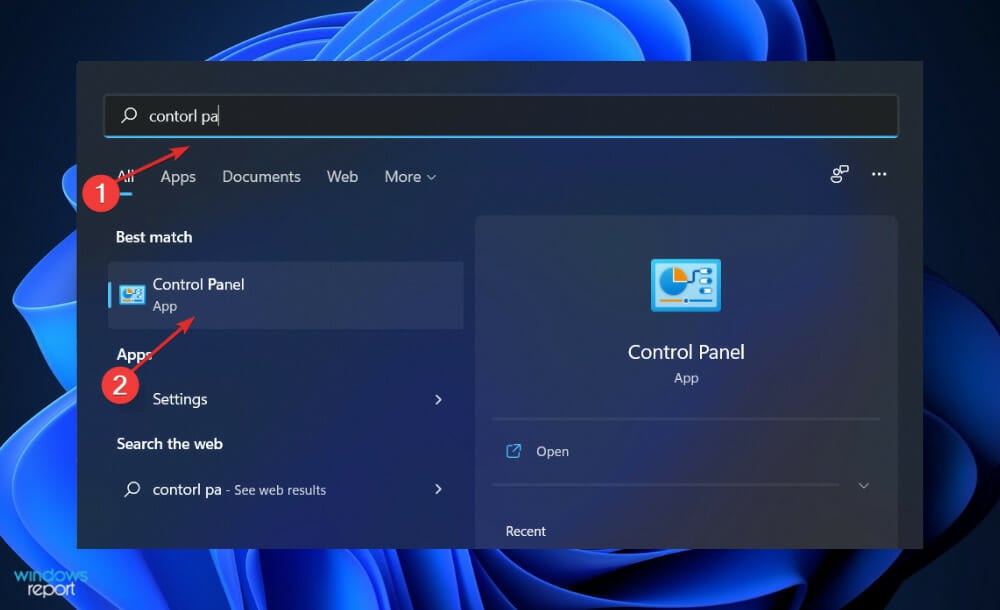Click the Search the web heading
Viewport: 1000px width, 610px height.
click(170, 444)
